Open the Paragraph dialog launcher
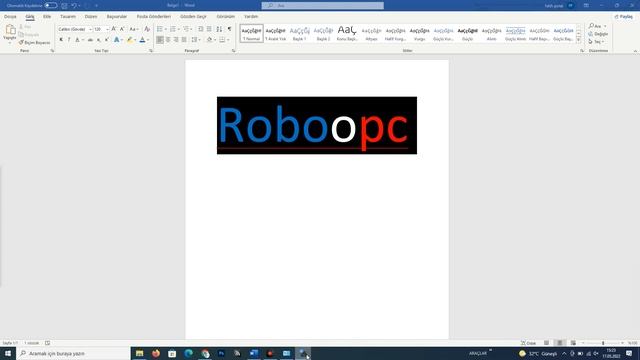This screenshot has height=360, width=640. (233, 51)
